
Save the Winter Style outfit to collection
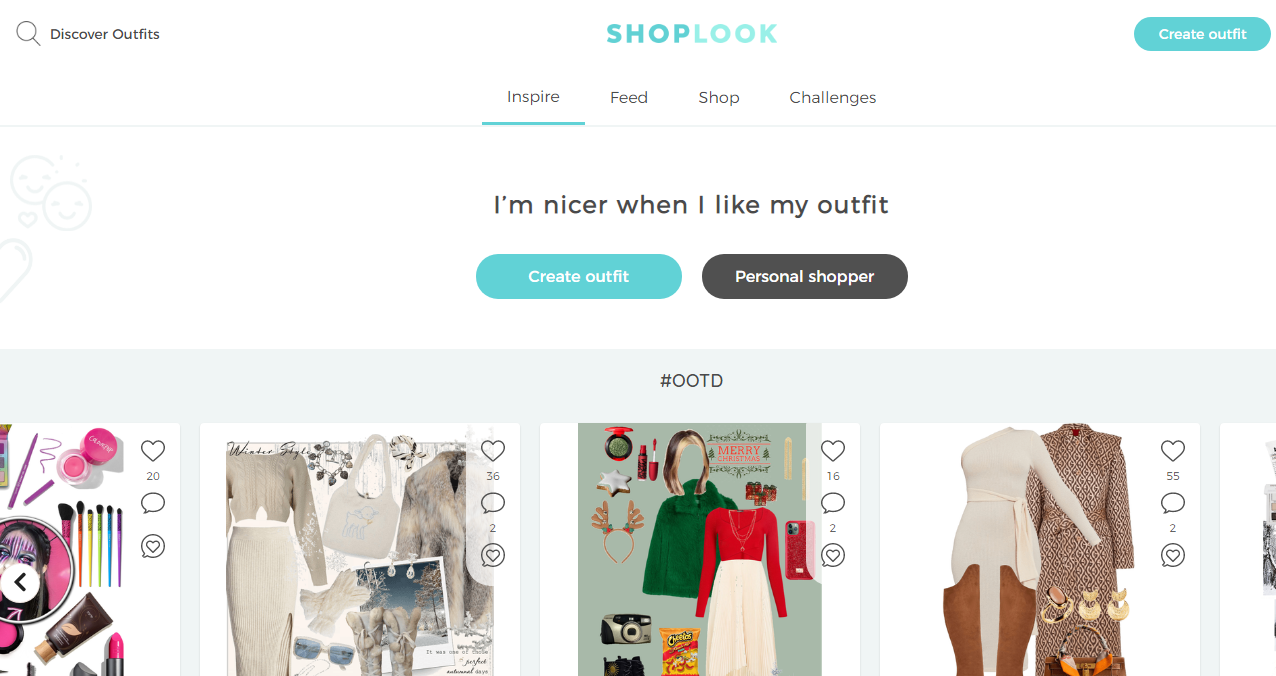pos(493,555)
